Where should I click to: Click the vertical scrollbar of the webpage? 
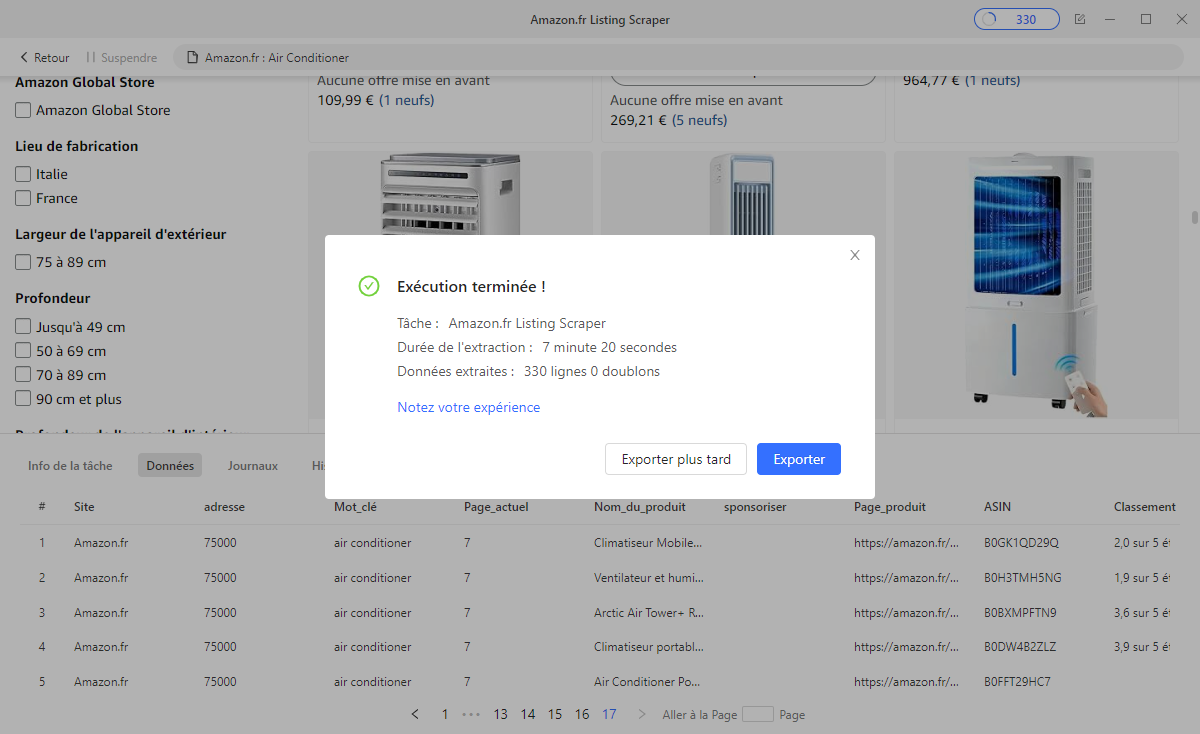1193,217
